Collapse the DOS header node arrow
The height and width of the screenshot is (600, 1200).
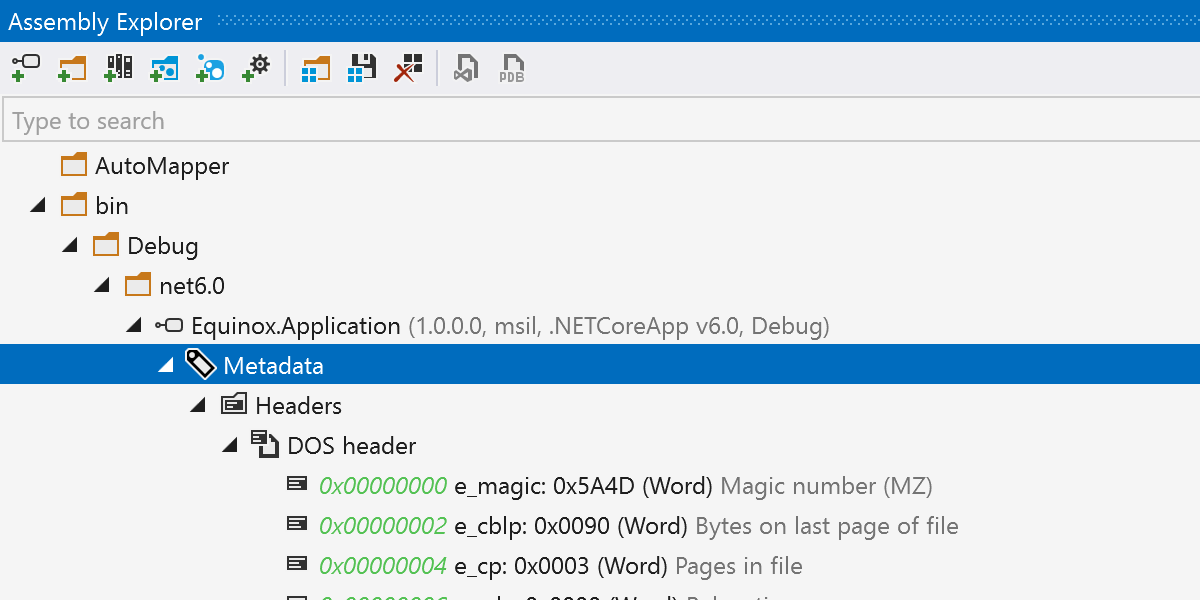point(230,446)
